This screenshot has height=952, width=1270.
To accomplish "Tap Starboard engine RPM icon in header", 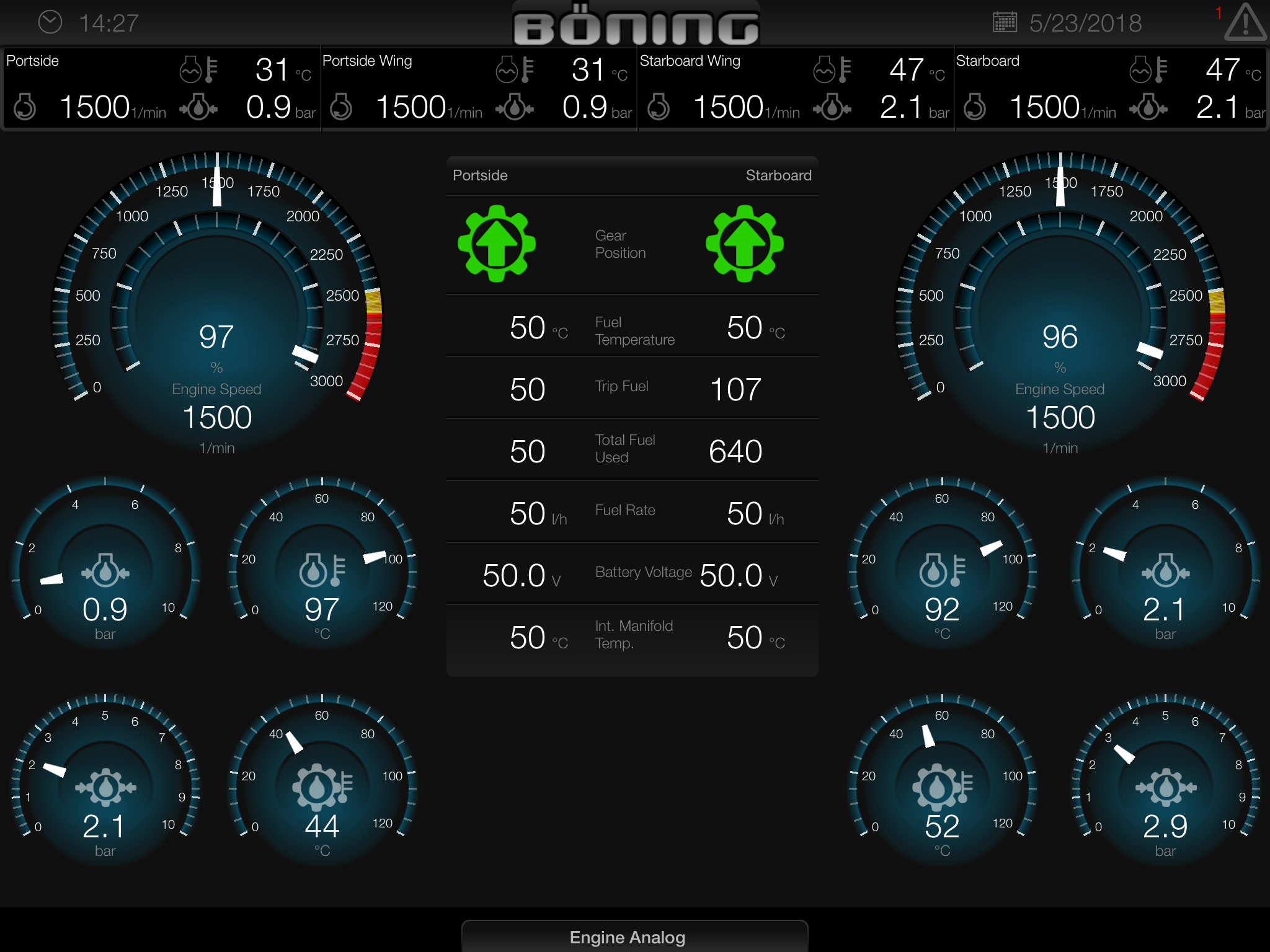I will point(975,107).
